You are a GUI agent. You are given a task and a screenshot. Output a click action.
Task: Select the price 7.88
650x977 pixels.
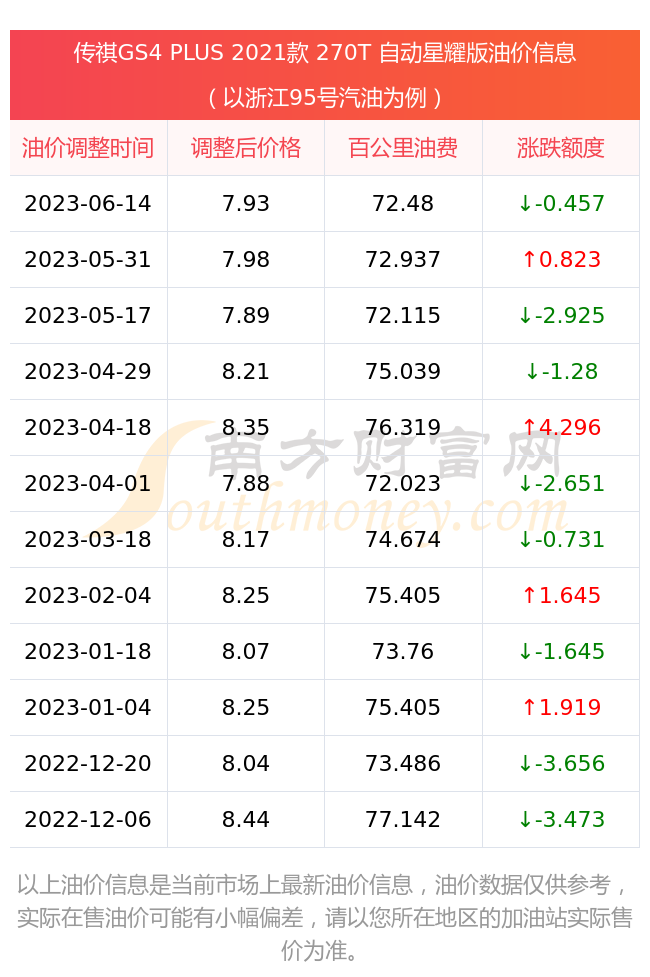coord(246,484)
